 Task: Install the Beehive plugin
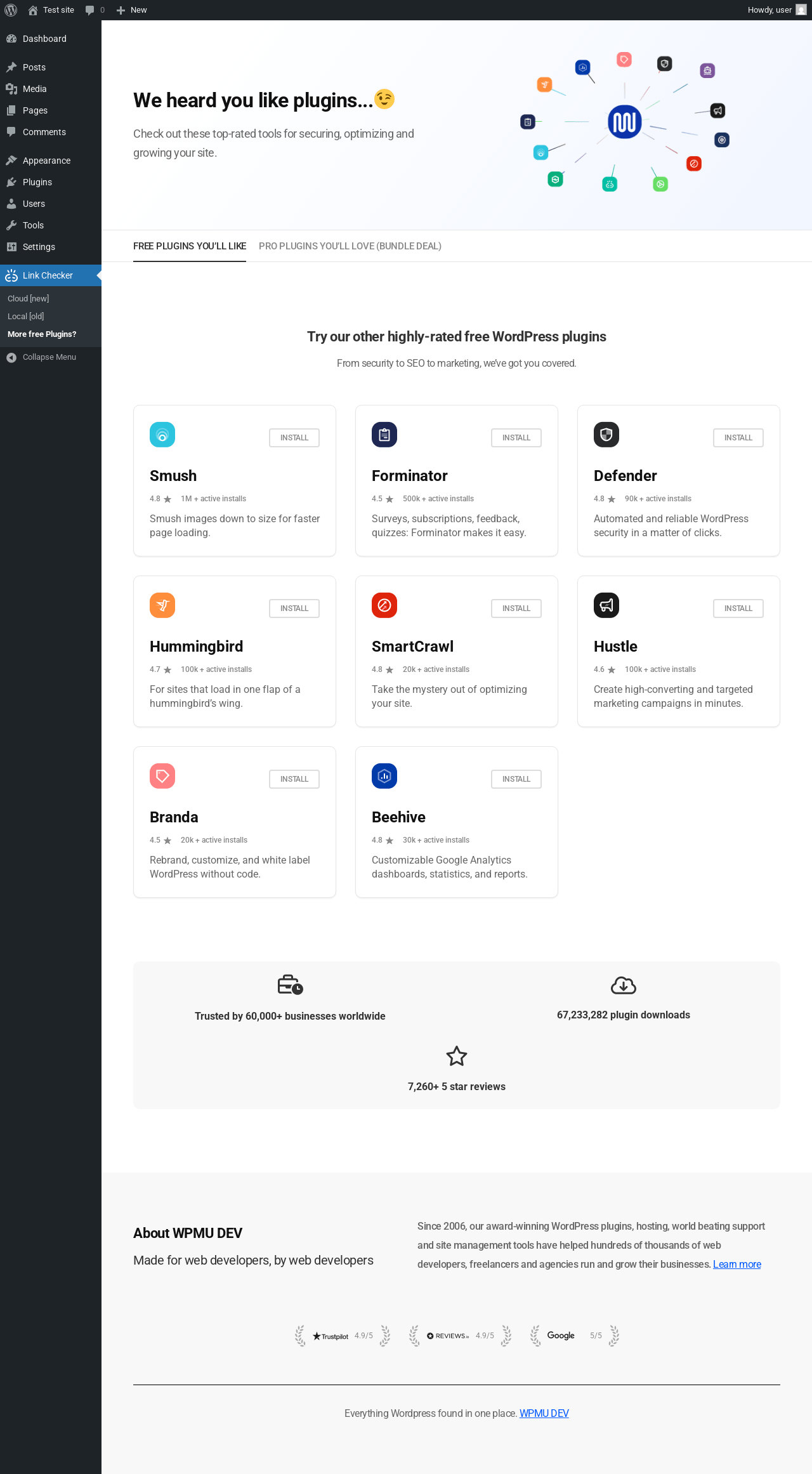coord(516,779)
